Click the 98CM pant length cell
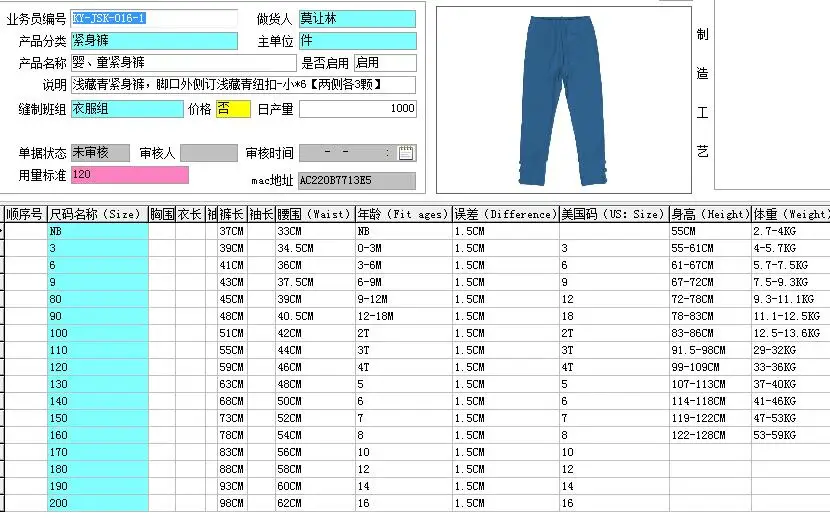 pyautogui.click(x=232, y=503)
